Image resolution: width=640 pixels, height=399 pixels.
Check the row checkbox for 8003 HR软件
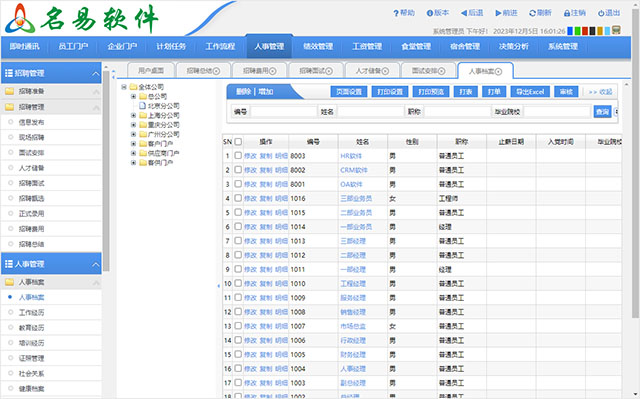[x=238, y=155]
